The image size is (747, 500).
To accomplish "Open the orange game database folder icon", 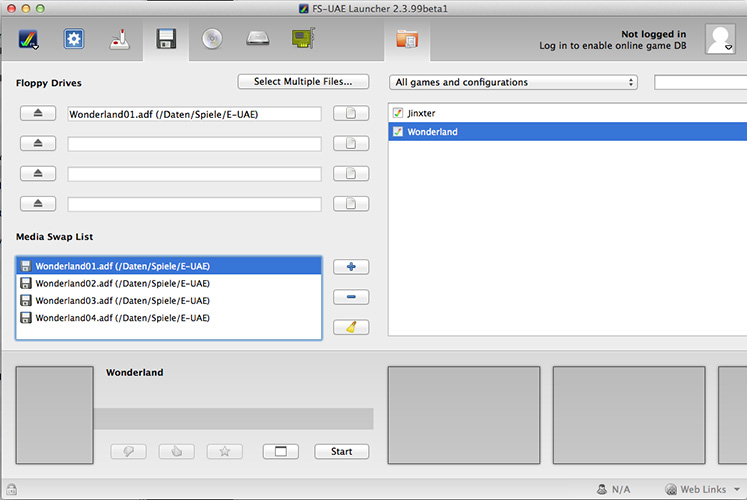I will click(407, 40).
